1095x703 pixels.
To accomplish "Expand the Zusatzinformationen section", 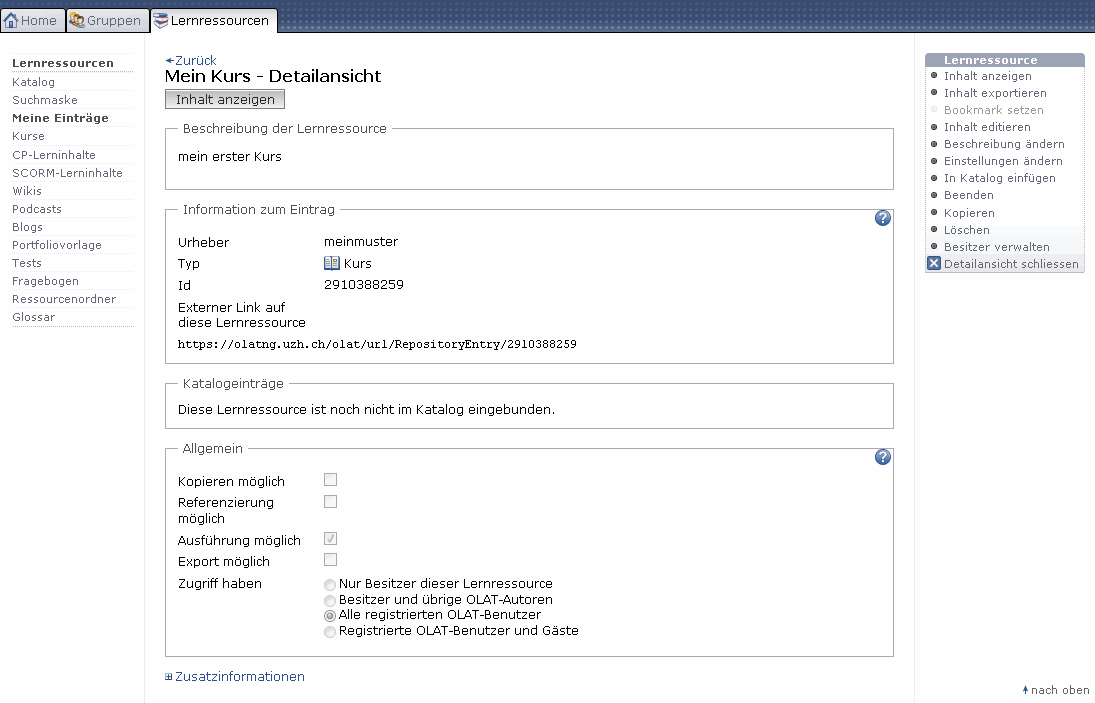I will (x=239, y=677).
